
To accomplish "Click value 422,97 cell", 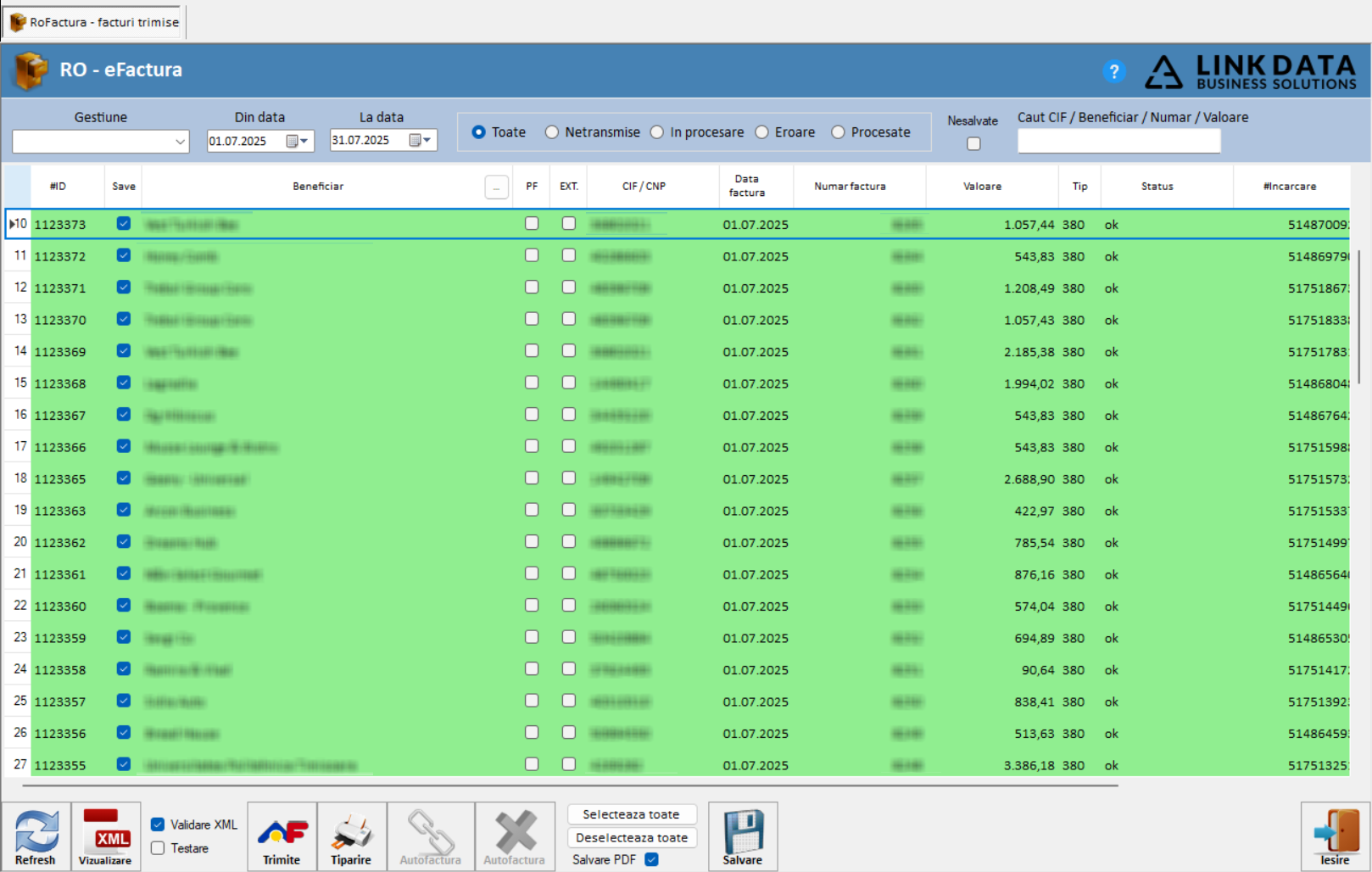I will [992, 511].
